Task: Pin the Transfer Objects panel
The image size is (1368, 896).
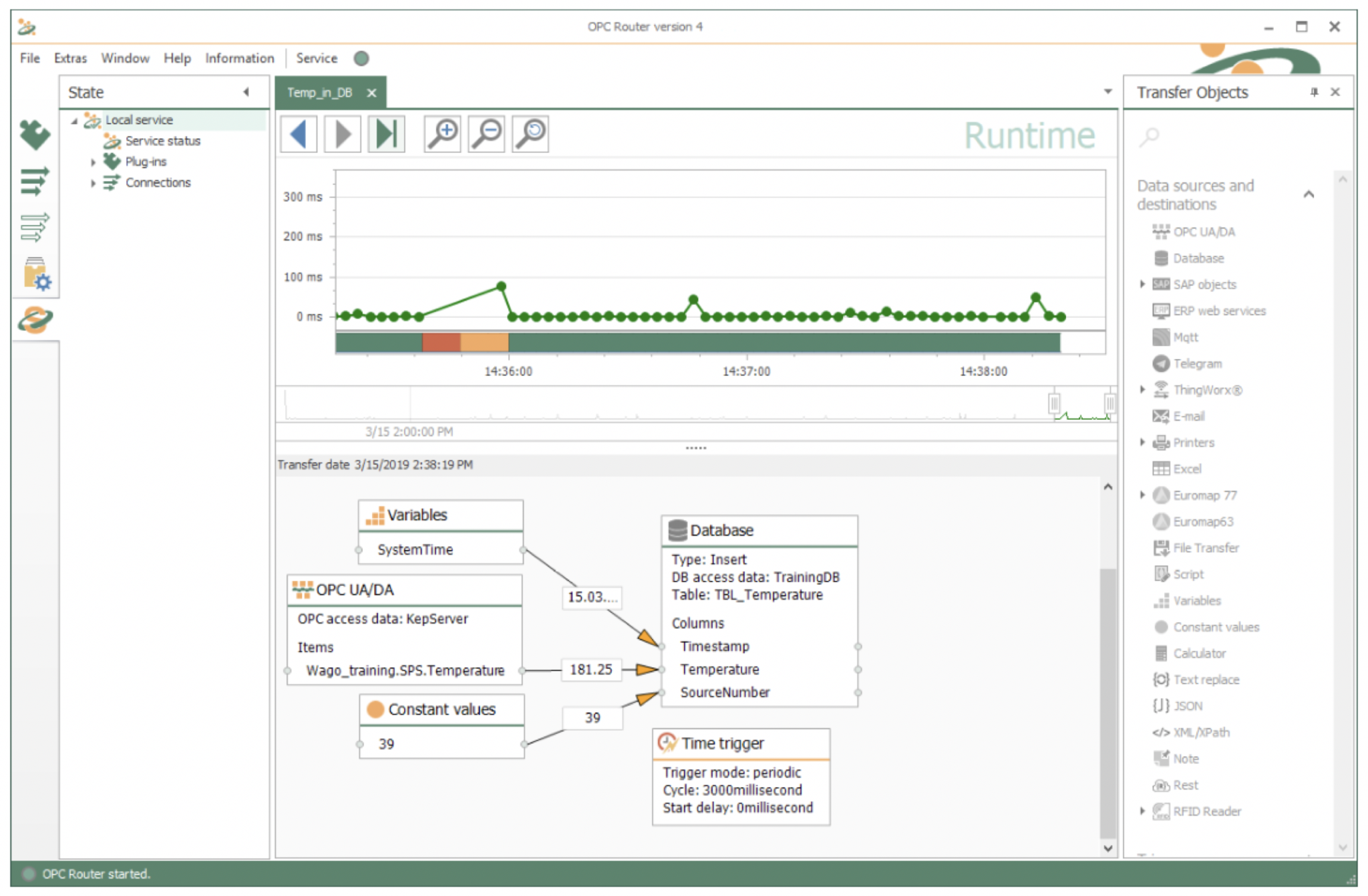Action: click(1314, 92)
